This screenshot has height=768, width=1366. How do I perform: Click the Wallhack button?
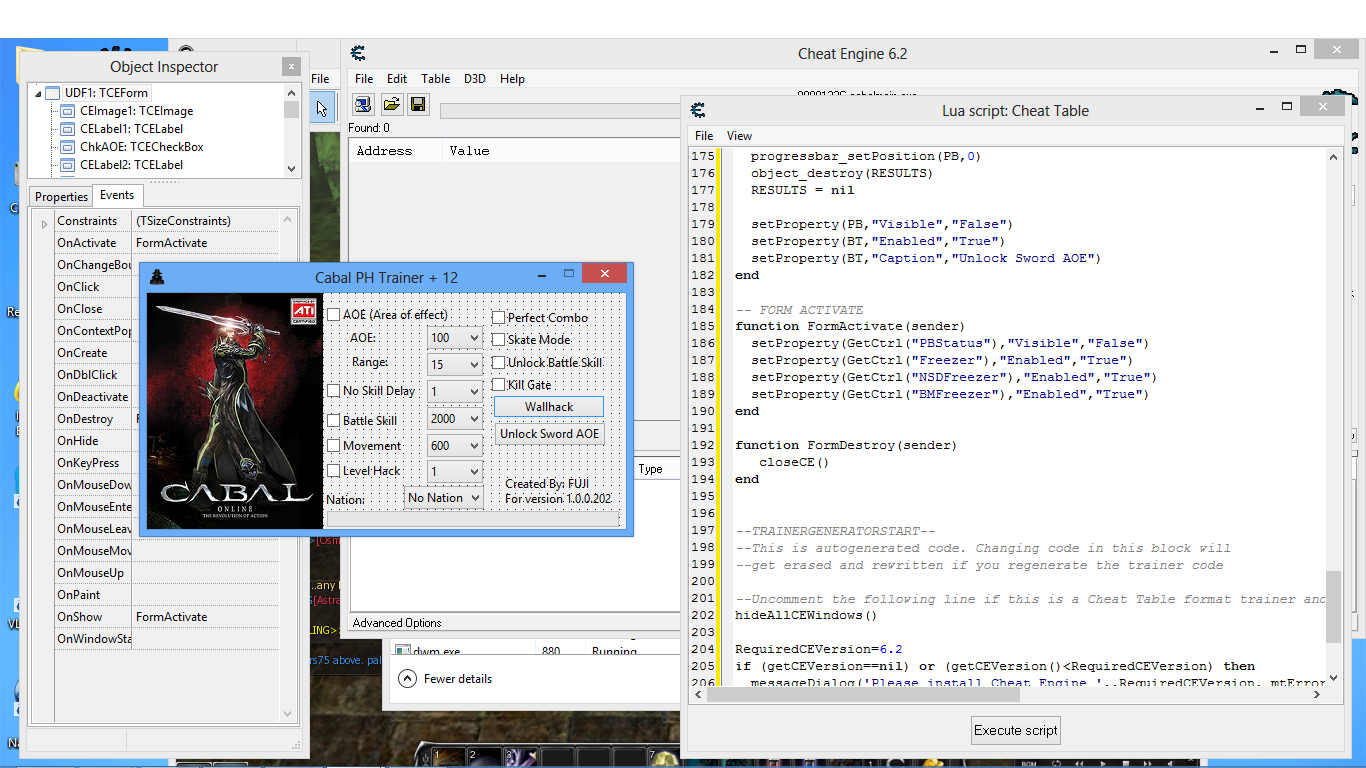(x=549, y=407)
